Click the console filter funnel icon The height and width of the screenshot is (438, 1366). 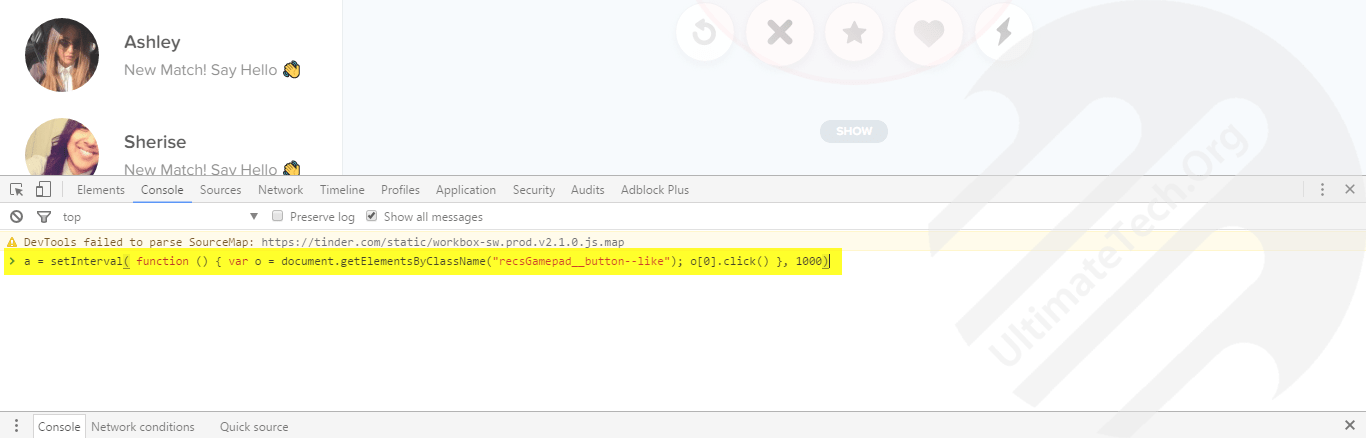coord(44,217)
